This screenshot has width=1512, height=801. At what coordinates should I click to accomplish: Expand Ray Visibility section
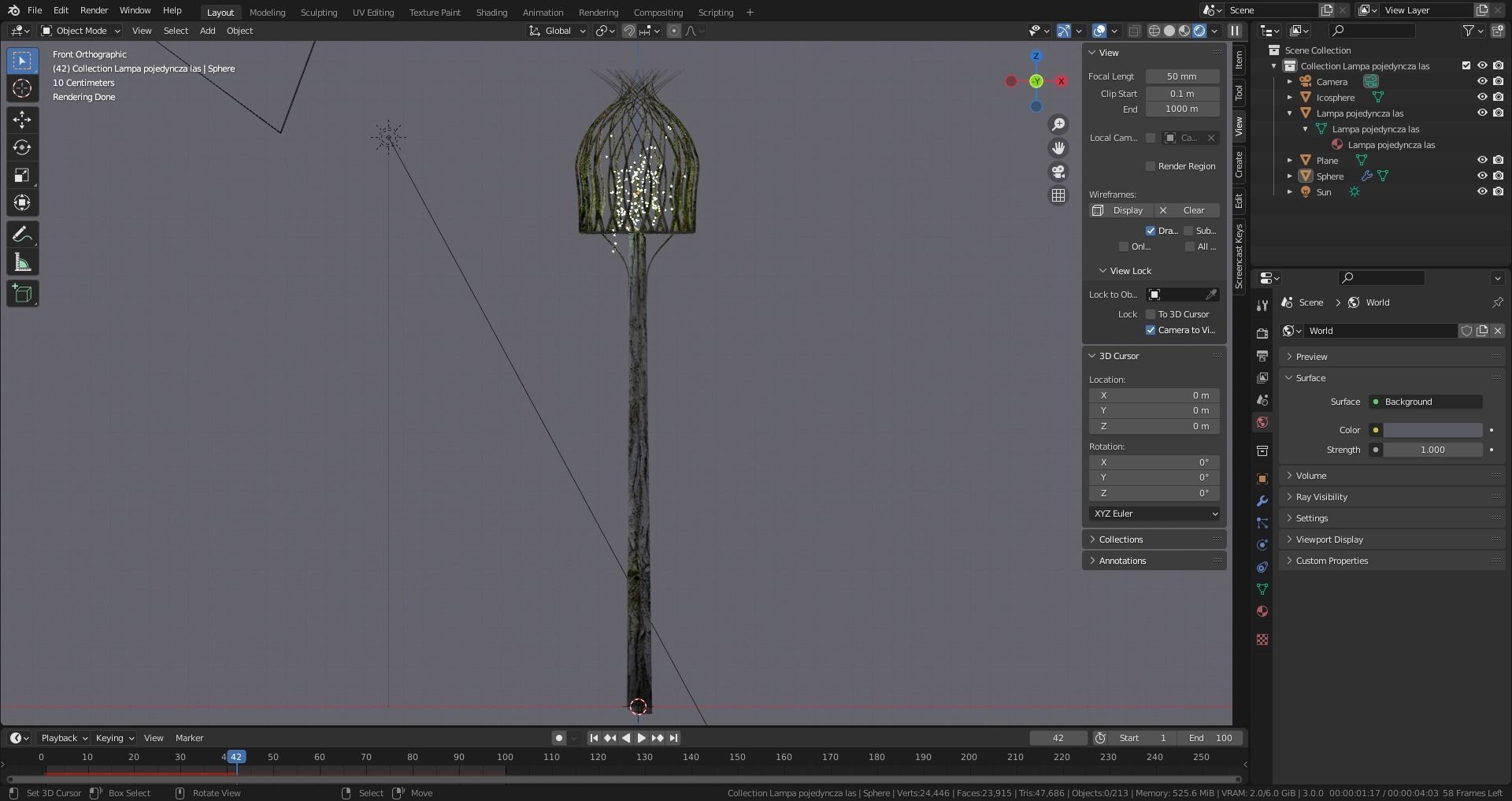[1392, 497]
